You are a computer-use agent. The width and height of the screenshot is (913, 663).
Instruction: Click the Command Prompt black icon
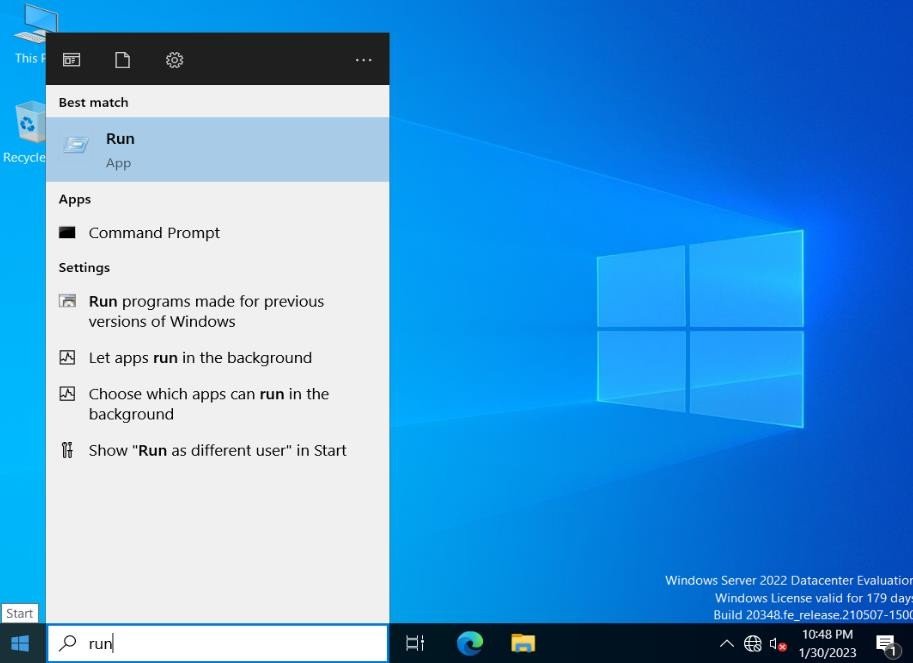pyautogui.click(x=68, y=233)
